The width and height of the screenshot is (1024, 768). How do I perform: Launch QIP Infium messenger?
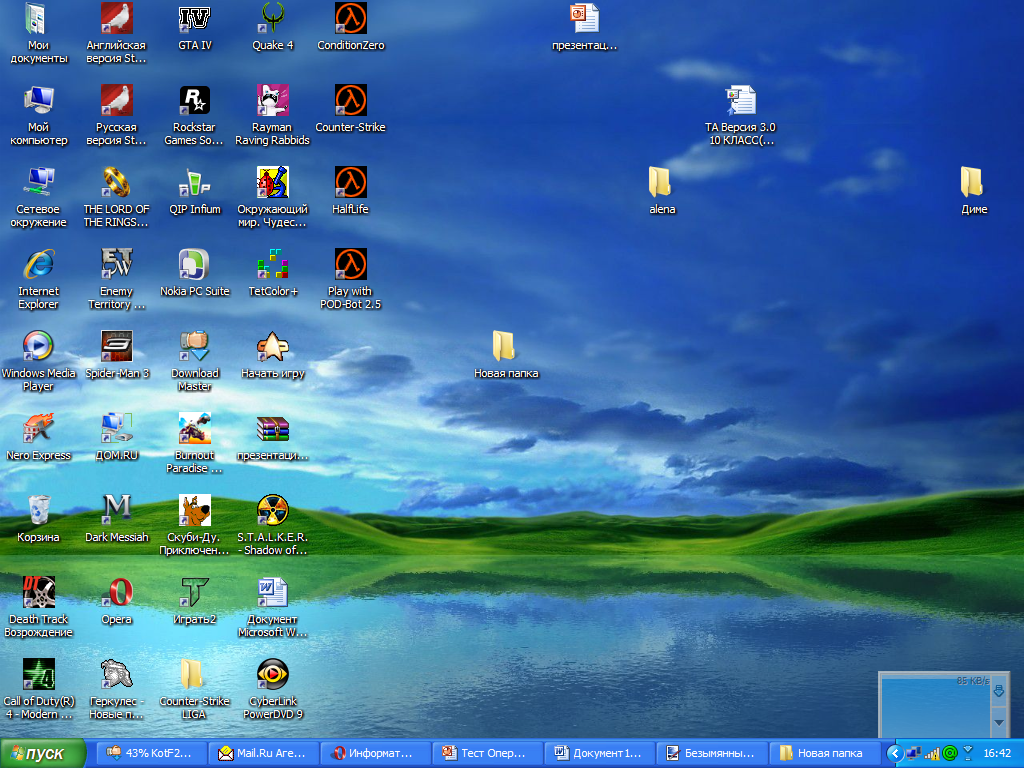(x=195, y=191)
